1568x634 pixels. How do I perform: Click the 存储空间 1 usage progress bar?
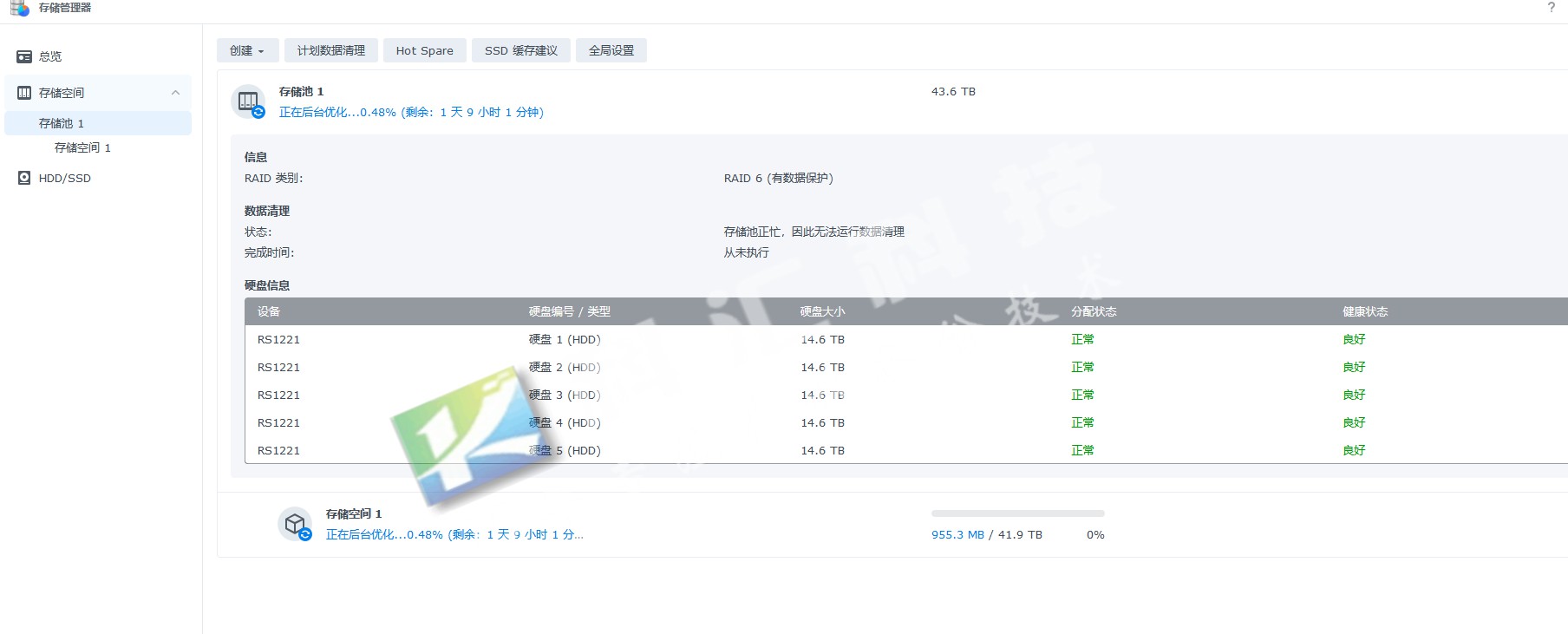[x=1017, y=513]
